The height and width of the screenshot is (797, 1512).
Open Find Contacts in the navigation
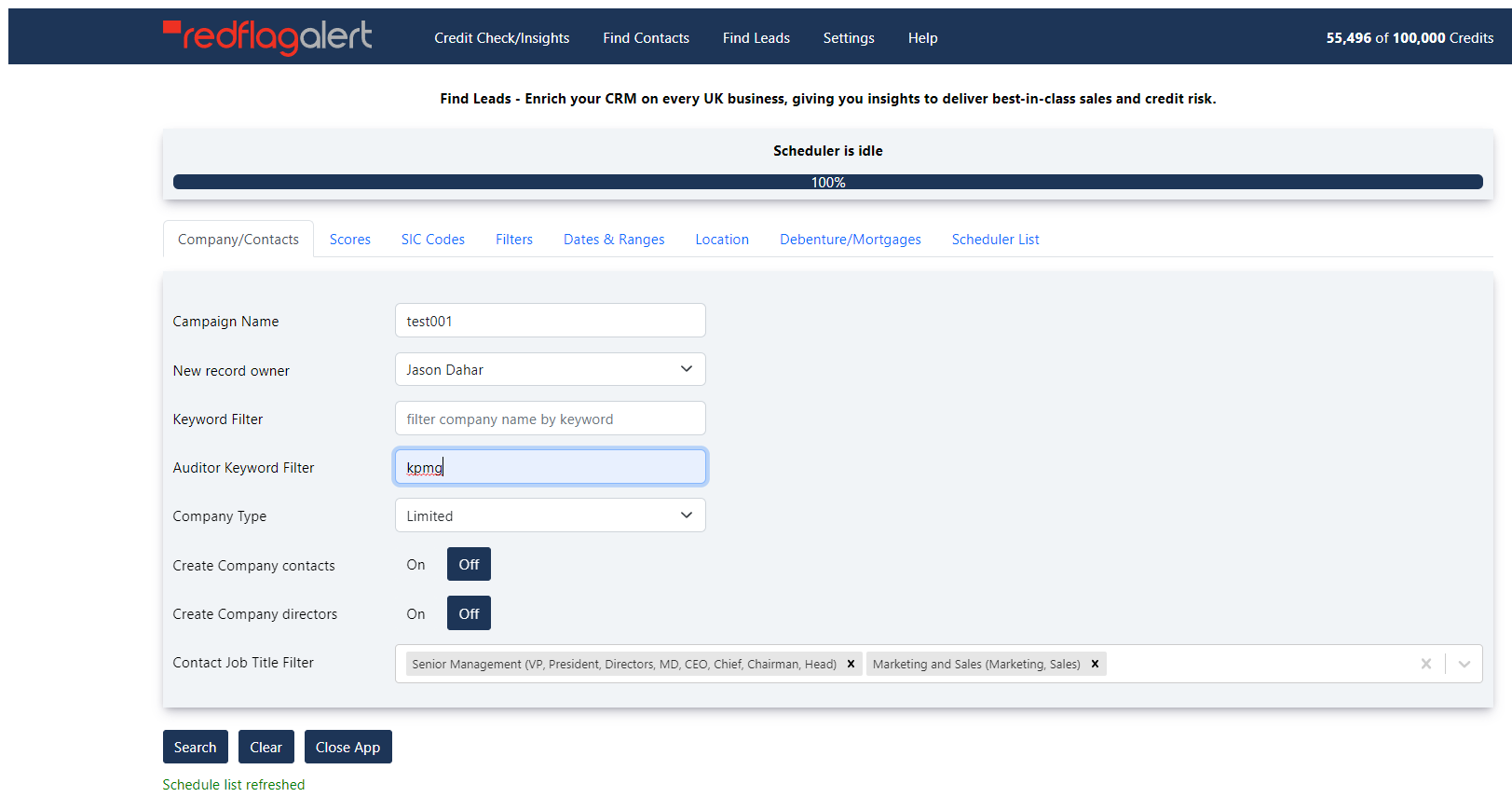646,37
